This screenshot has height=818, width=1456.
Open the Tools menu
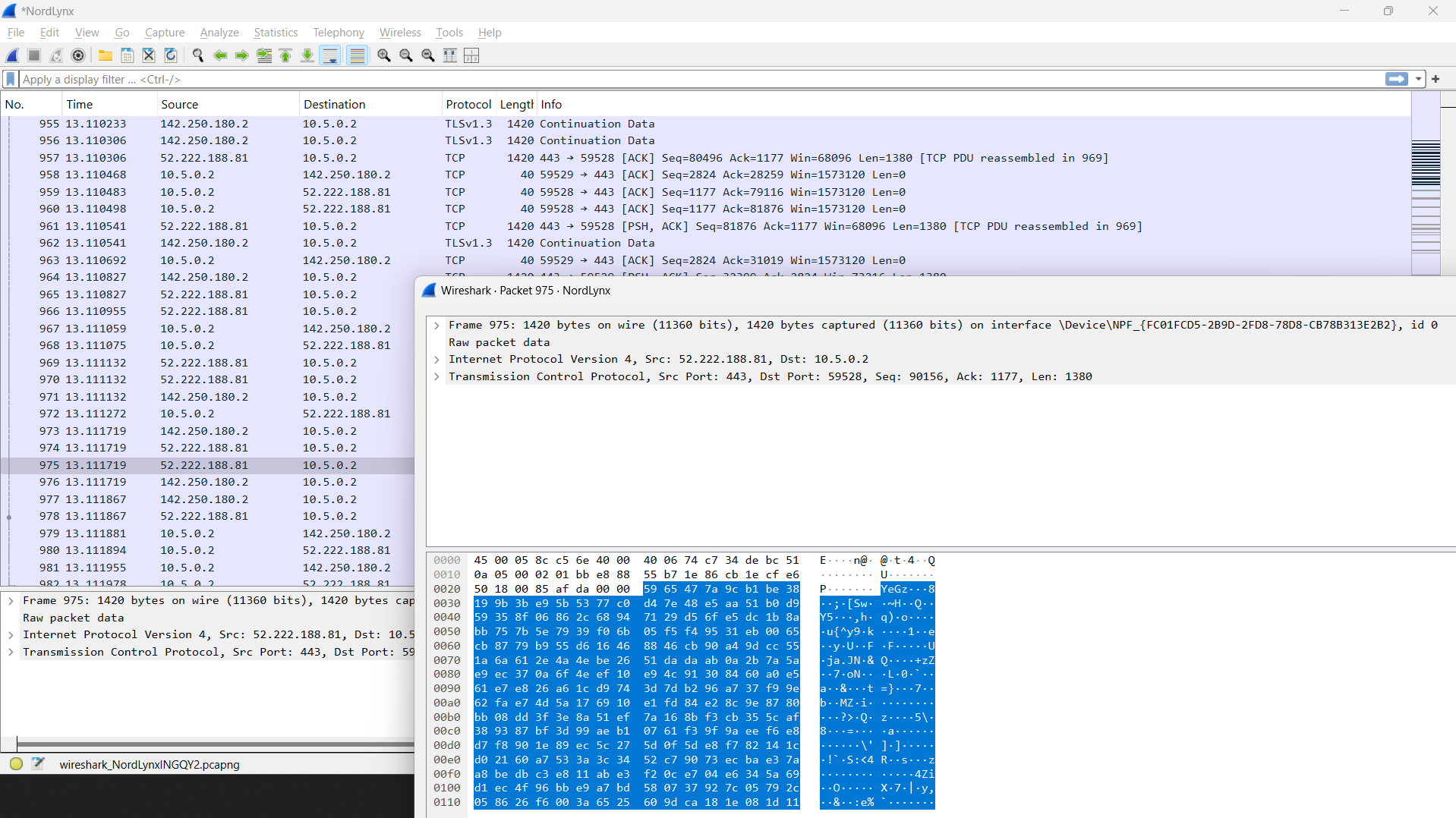tap(449, 33)
